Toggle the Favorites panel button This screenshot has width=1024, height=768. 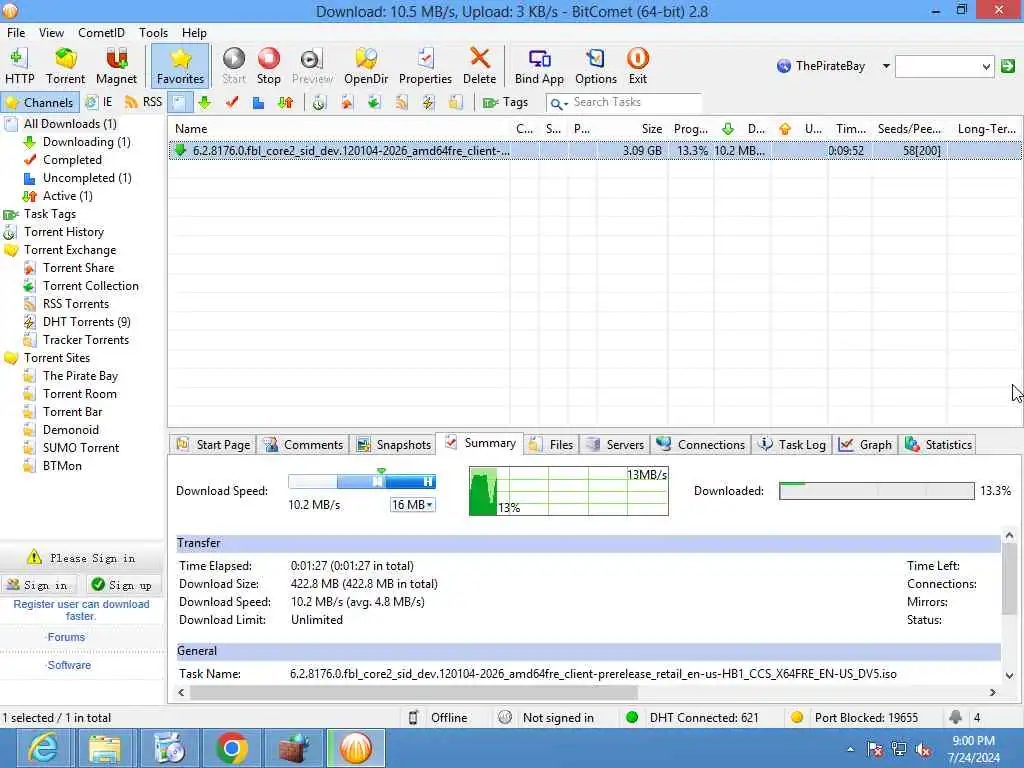tap(180, 66)
